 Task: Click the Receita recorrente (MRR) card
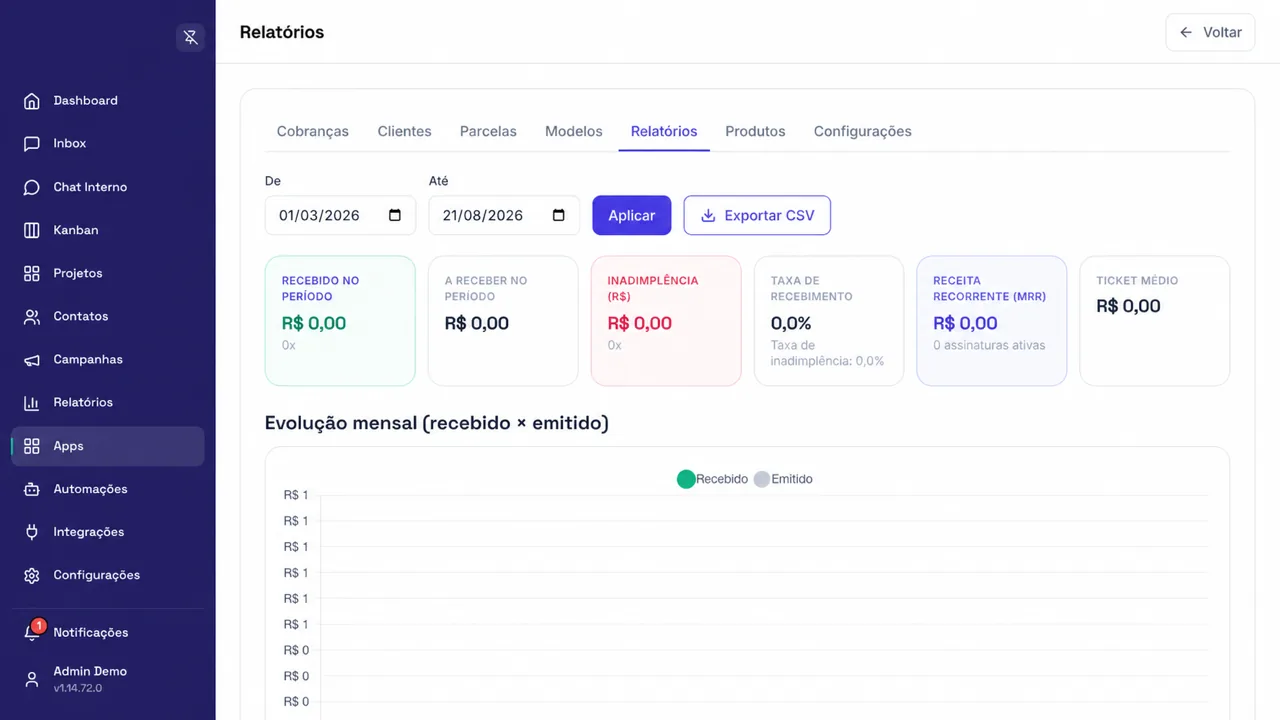(x=992, y=321)
